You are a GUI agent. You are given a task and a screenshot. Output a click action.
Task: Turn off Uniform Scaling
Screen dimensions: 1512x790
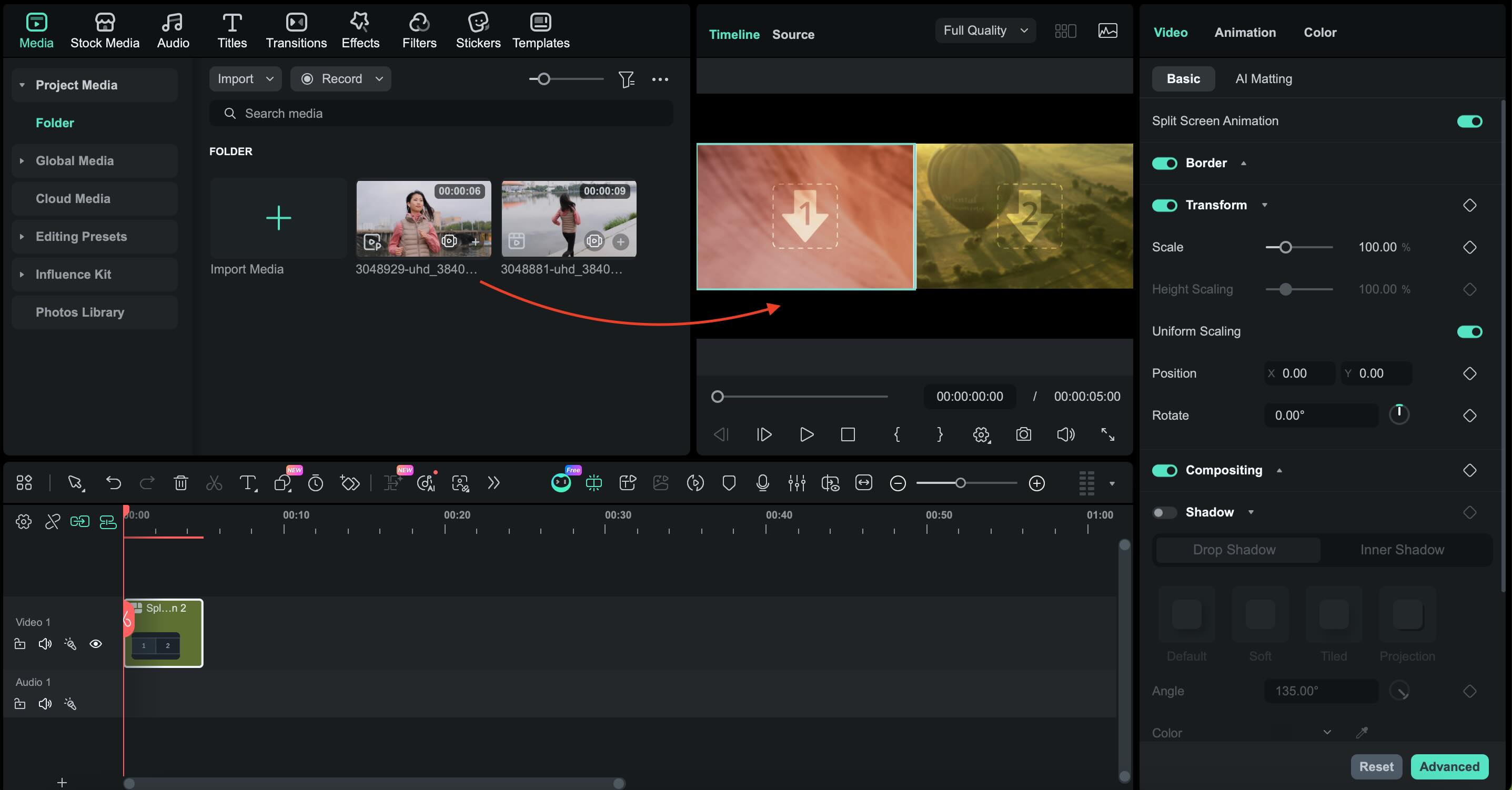click(1469, 331)
